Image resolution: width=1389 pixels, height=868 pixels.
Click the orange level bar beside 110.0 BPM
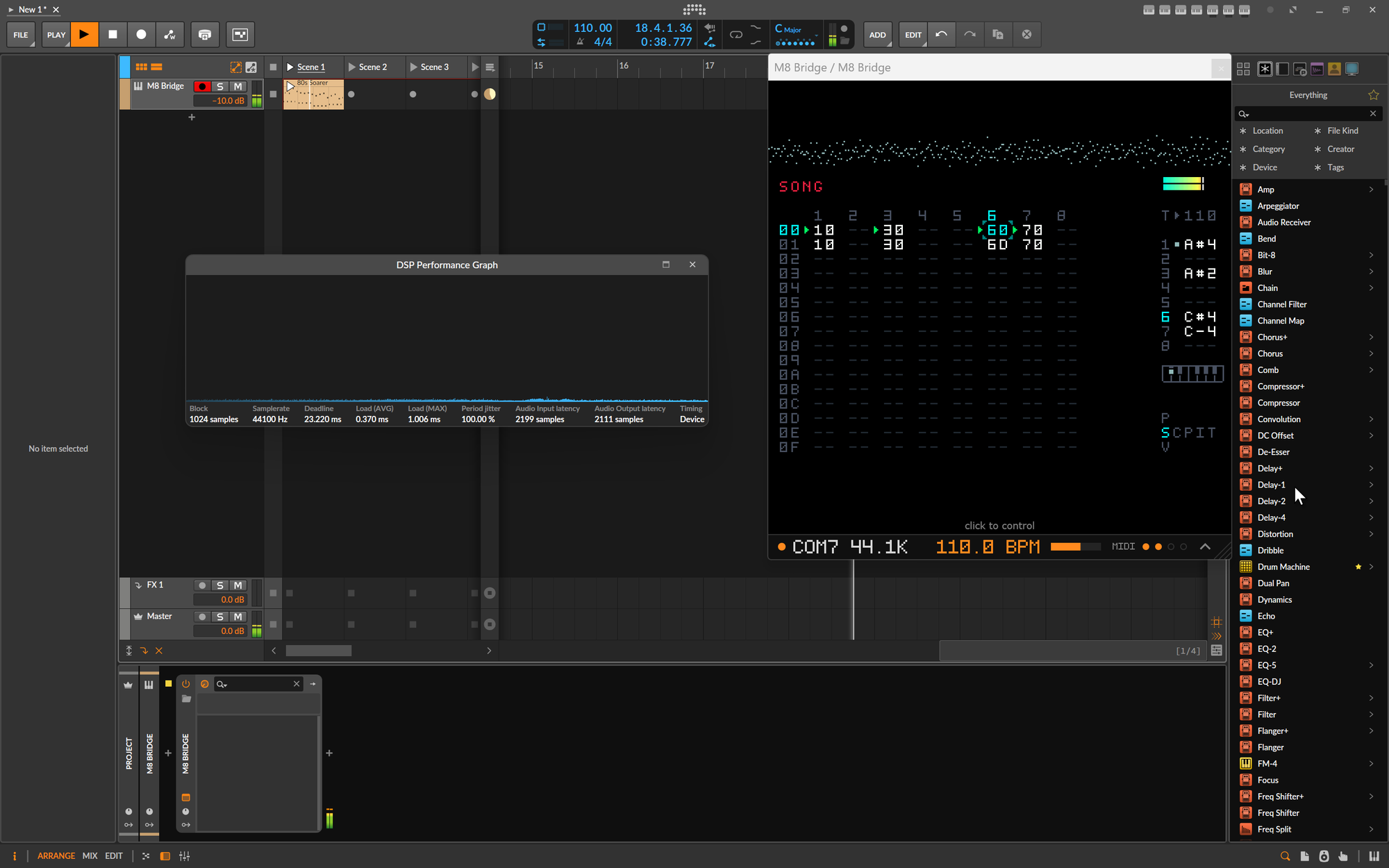(x=1075, y=546)
